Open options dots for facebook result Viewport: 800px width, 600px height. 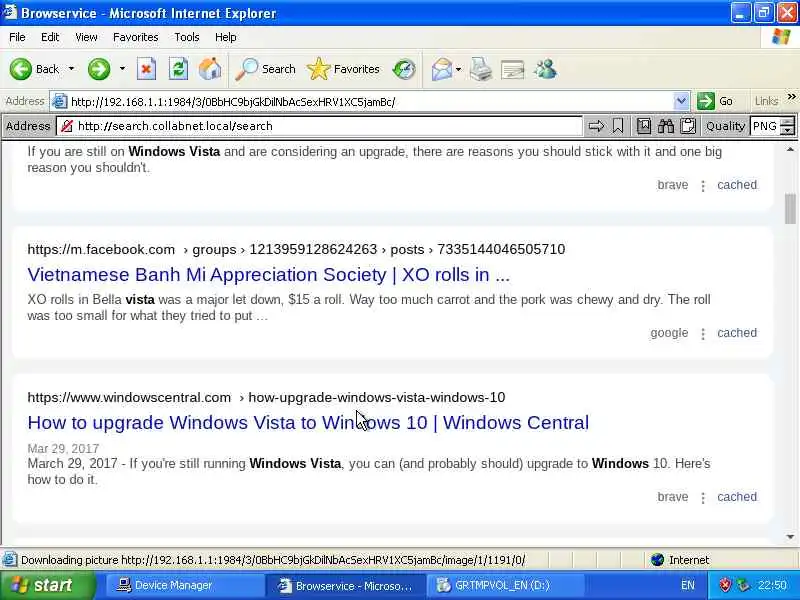(x=703, y=334)
